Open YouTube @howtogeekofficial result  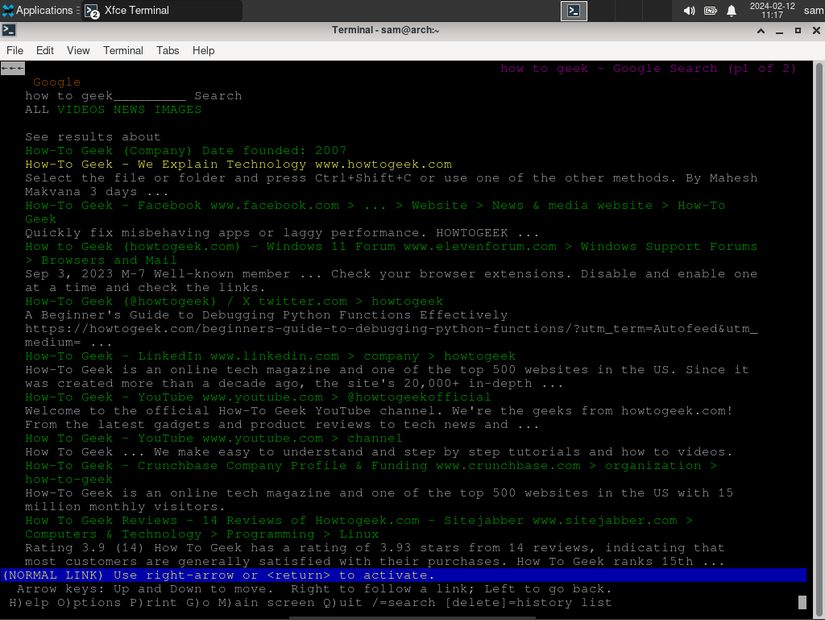click(x=258, y=397)
